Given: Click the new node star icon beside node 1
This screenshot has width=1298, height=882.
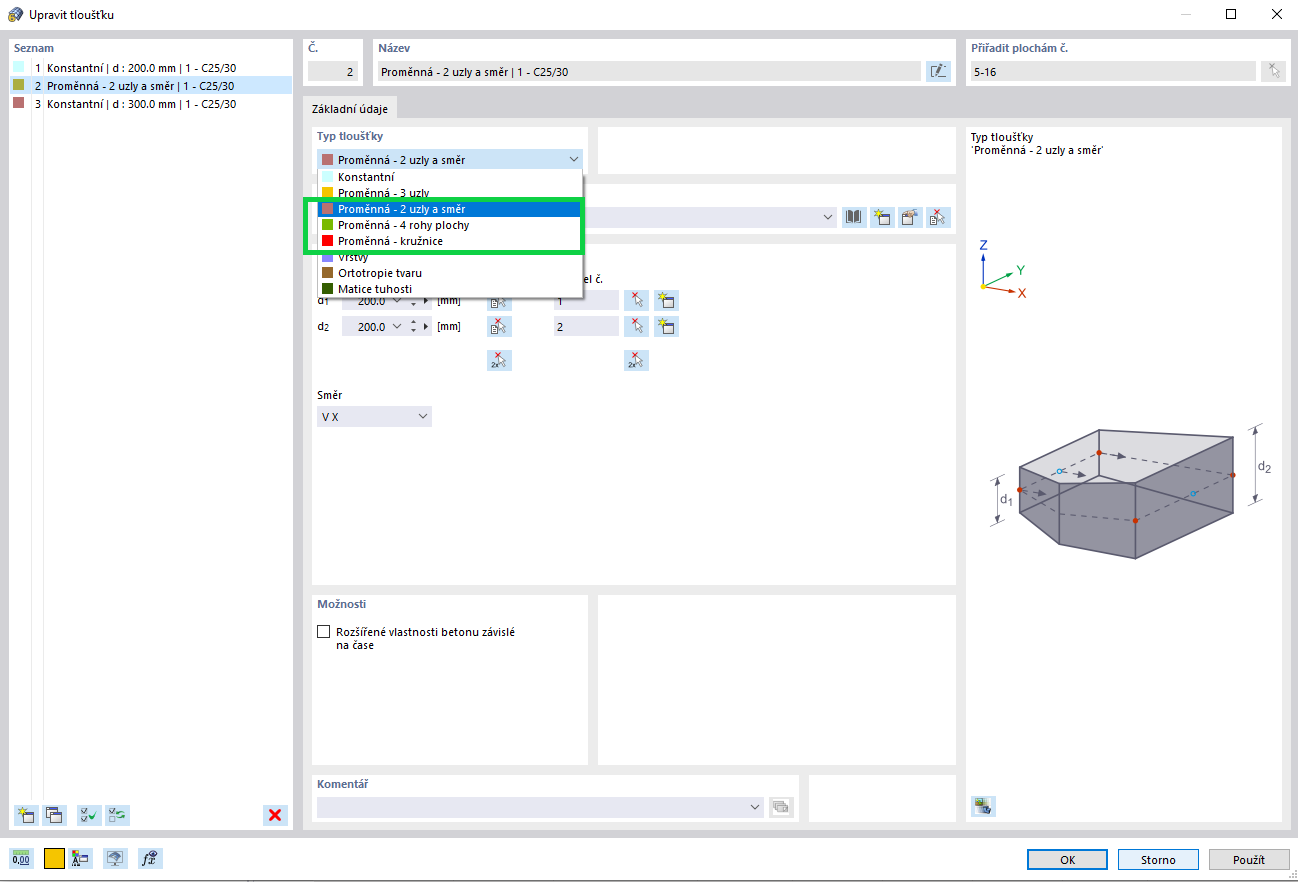Looking at the screenshot, I should (666, 300).
